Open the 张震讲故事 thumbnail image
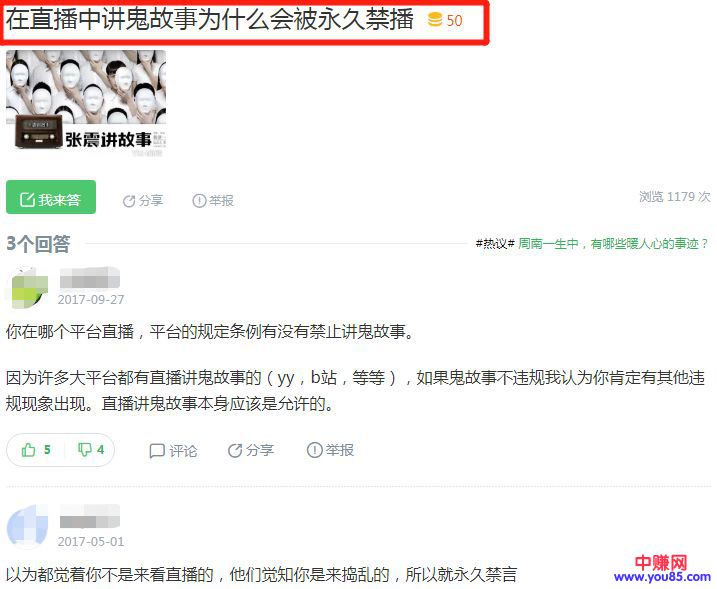717x589 pixels. pyautogui.click(x=86, y=102)
